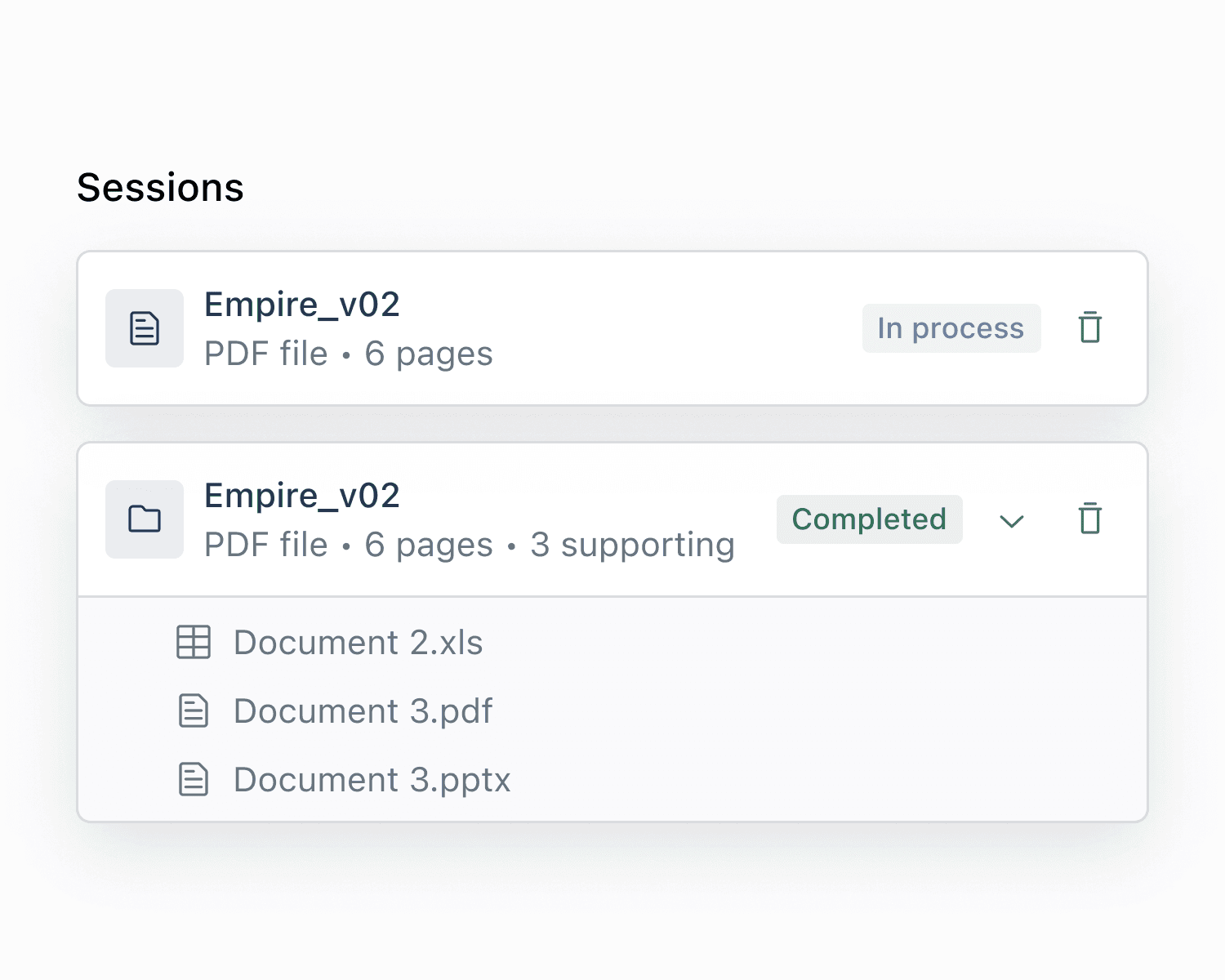Click the Sessions heading
The width and height of the screenshot is (1225, 980).
coord(160,188)
